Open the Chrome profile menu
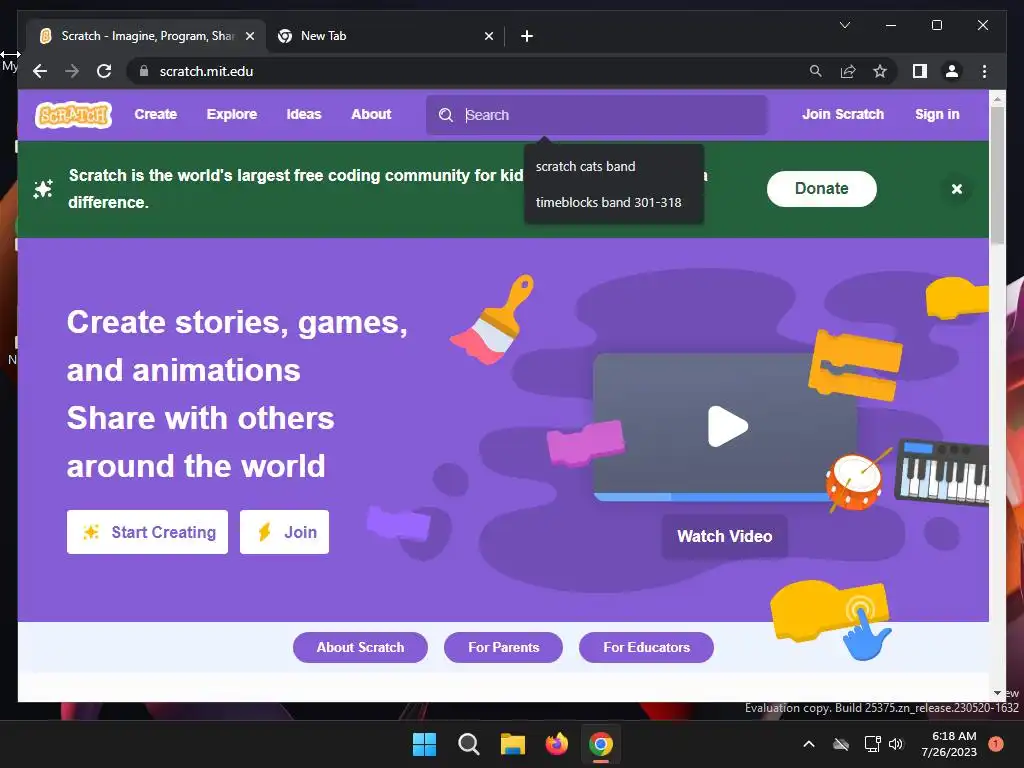1024x768 pixels. coord(952,71)
